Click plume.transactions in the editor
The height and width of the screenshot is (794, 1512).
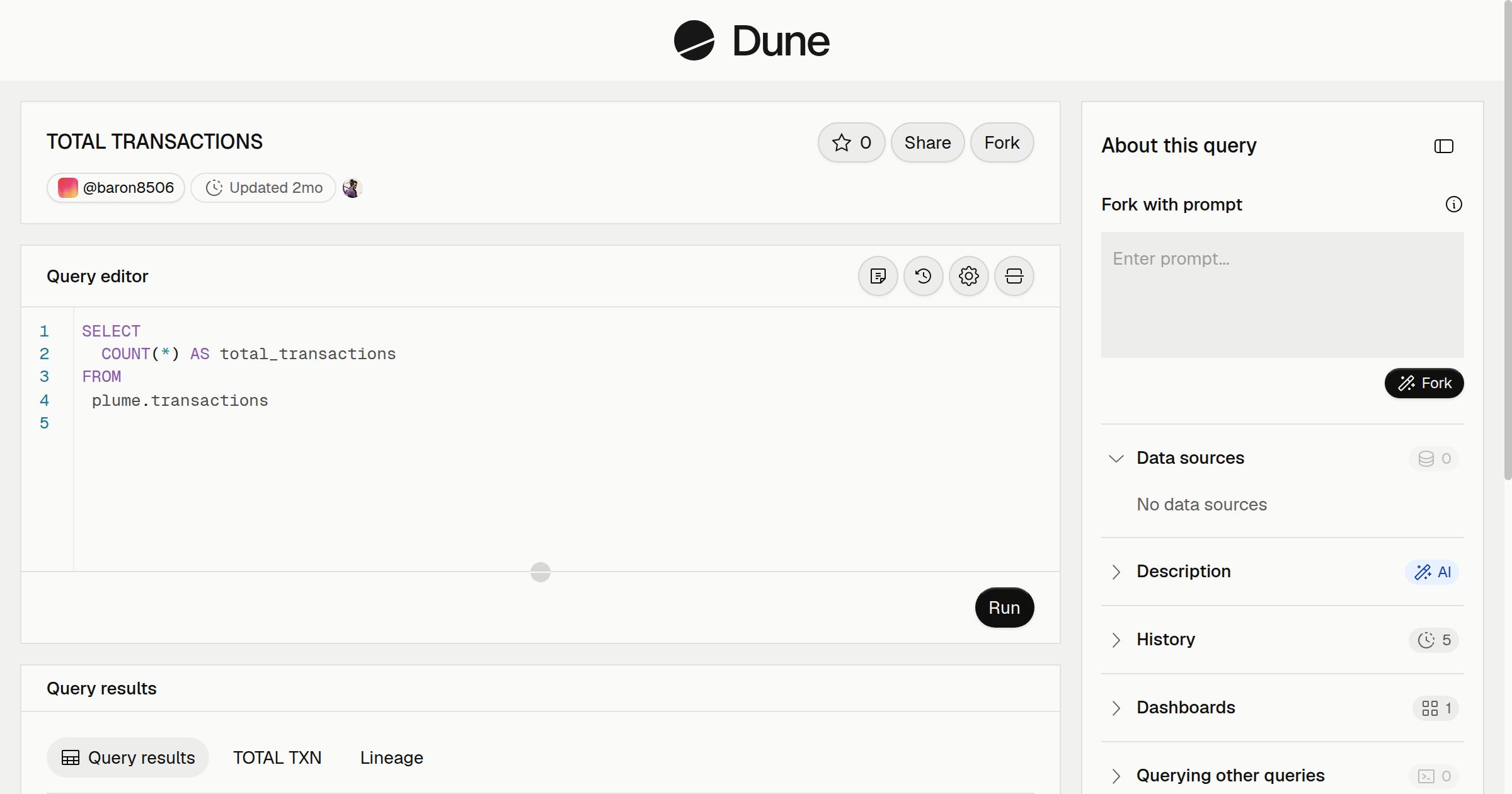(x=180, y=400)
